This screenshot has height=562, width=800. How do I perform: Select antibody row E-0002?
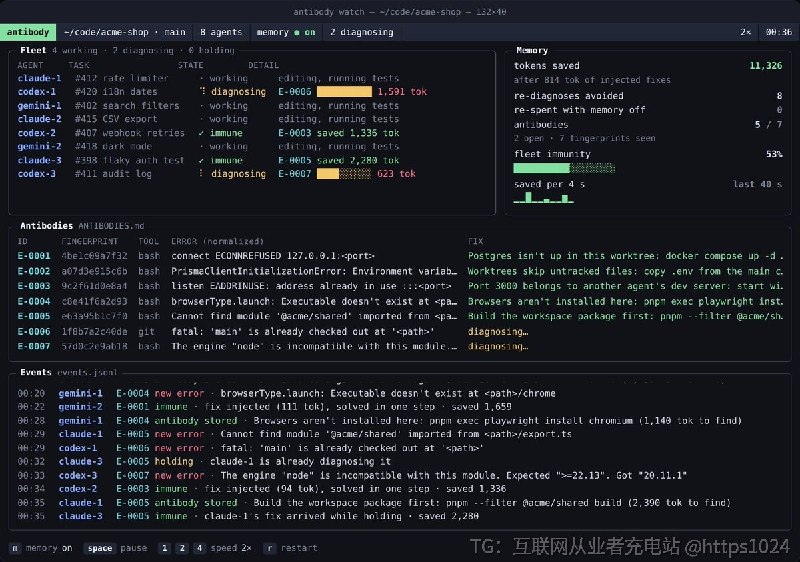click(400, 271)
